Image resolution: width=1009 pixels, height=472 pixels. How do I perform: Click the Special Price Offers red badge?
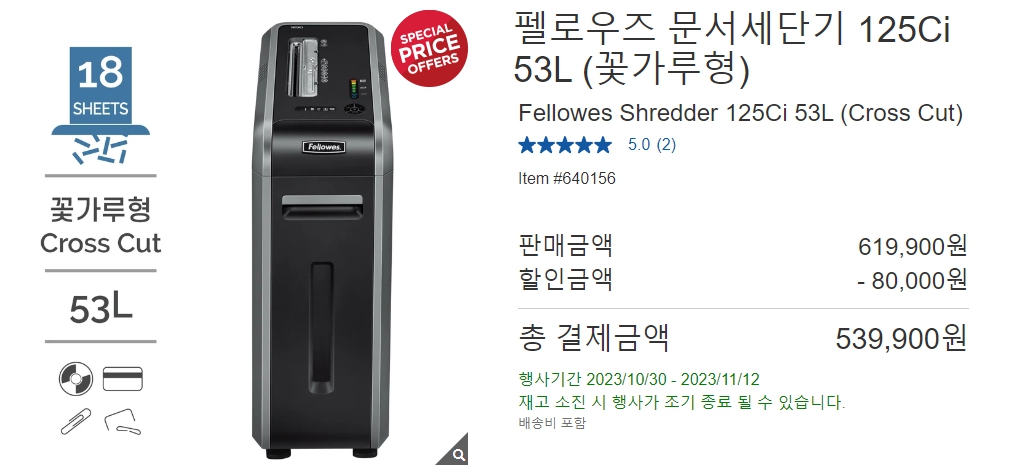coord(429,48)
